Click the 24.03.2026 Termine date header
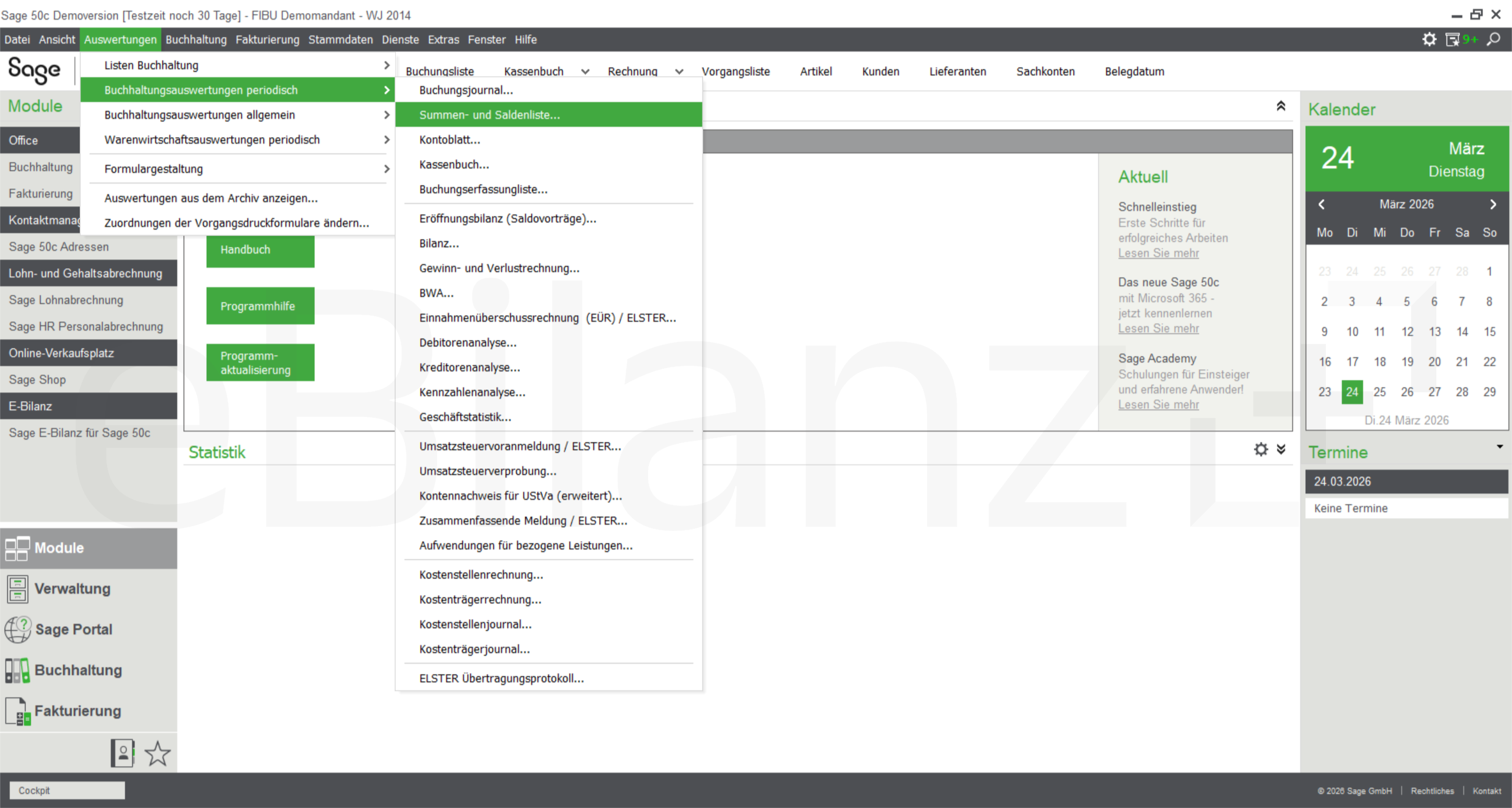Viewport: 1512px width, 808px height. [1406, 481]
